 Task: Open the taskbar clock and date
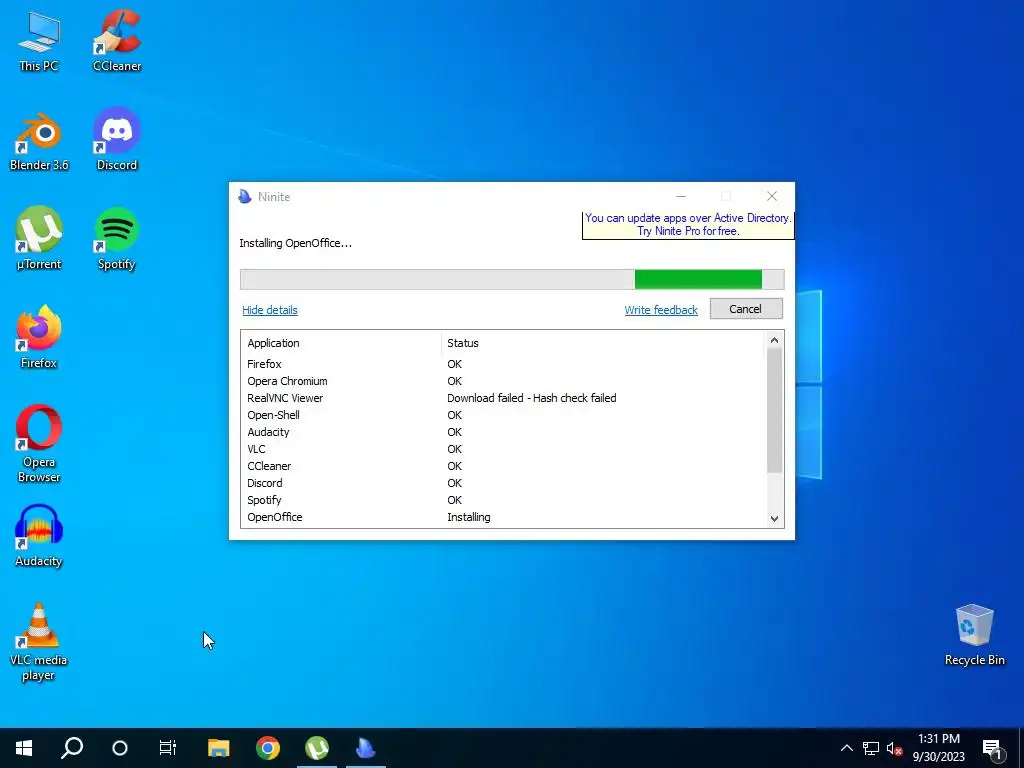click(x=938, y=748)
